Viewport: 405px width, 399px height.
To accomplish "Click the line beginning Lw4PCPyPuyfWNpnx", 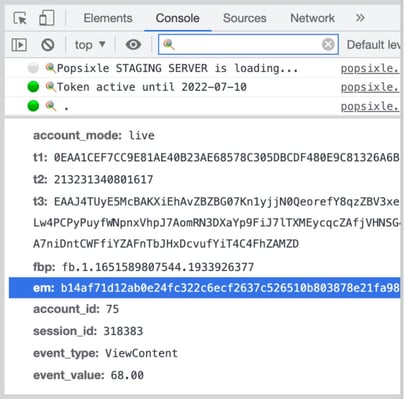I will click(216, 223).
